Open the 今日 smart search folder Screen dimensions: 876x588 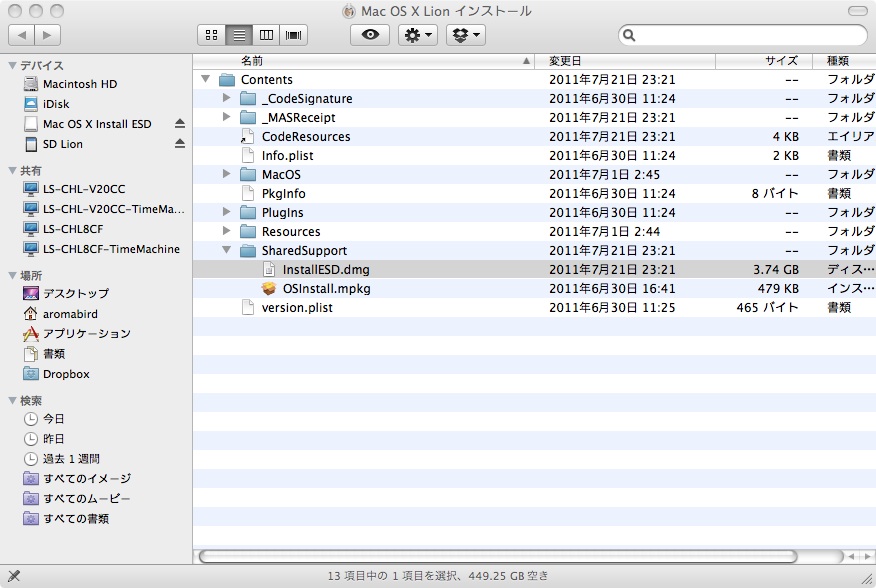tap(55, 421)
